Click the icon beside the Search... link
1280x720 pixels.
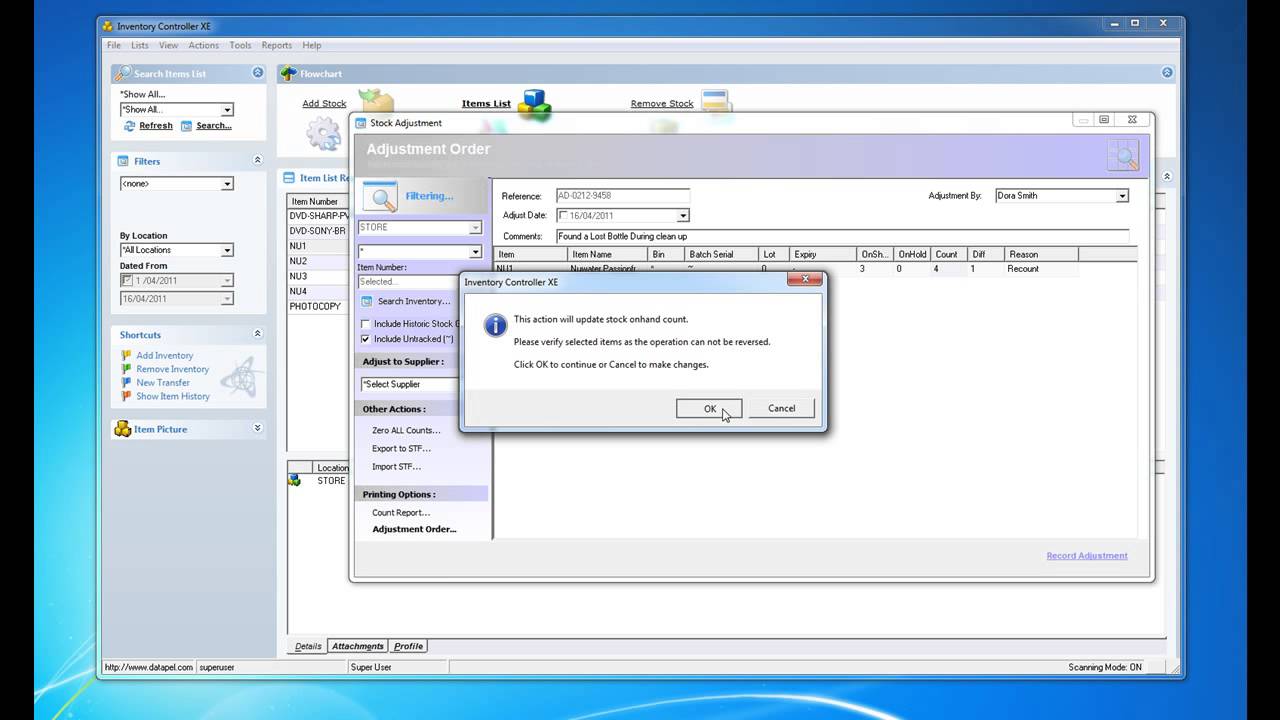(186, 126)
